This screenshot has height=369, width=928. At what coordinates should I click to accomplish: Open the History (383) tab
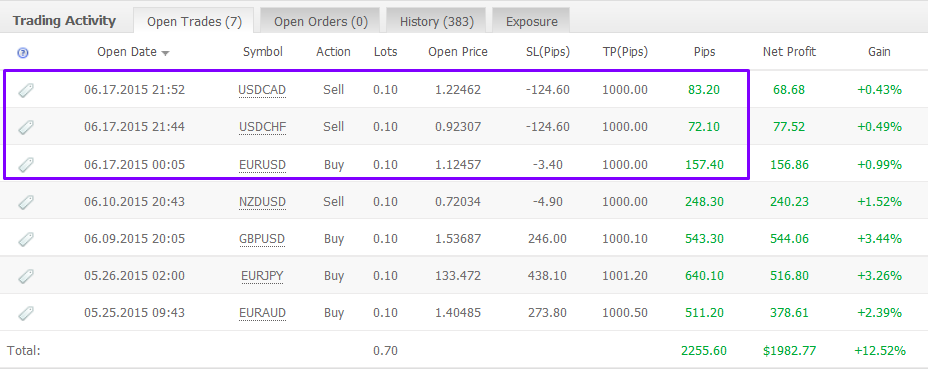coord(437,21)
